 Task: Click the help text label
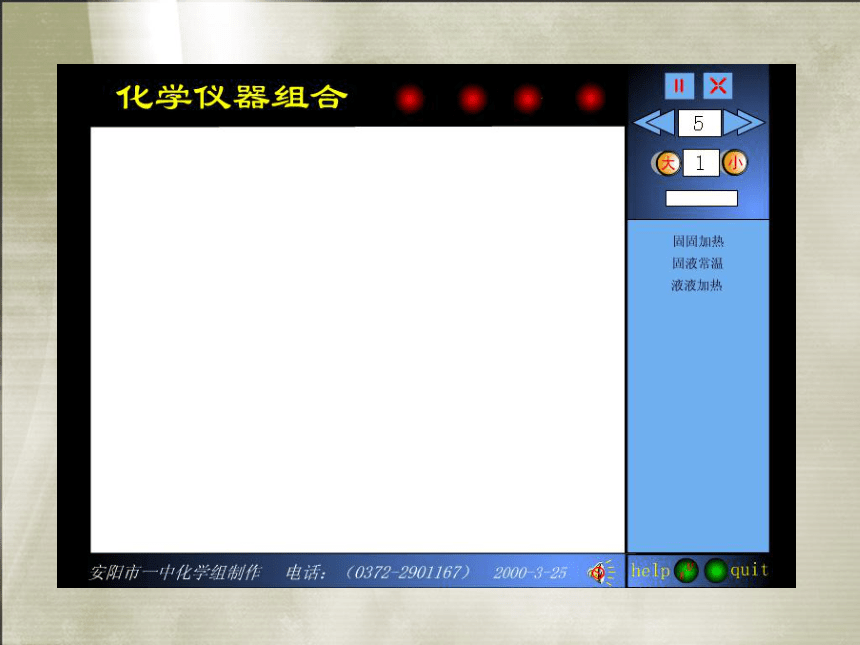coord(650,571)
